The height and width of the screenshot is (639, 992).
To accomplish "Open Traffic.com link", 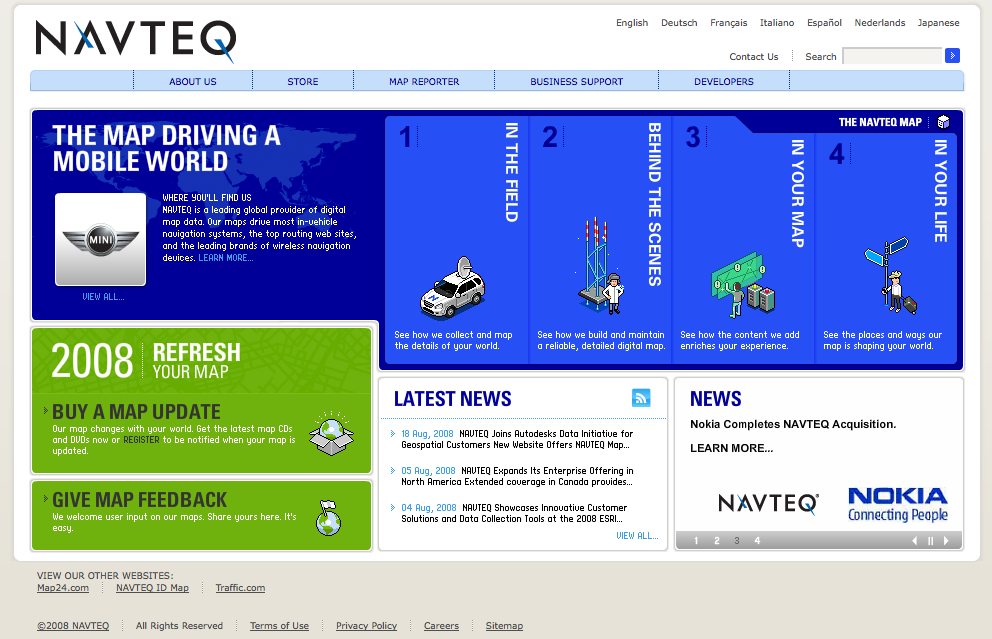I will point(240,588).
